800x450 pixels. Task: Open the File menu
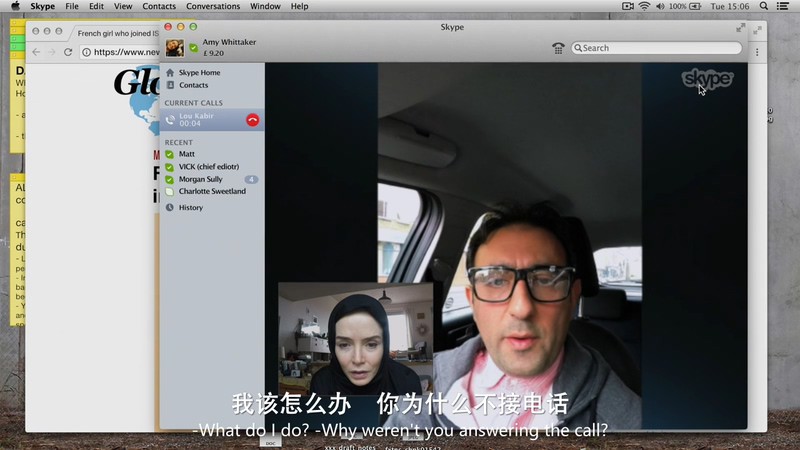(x=72, y=6)
